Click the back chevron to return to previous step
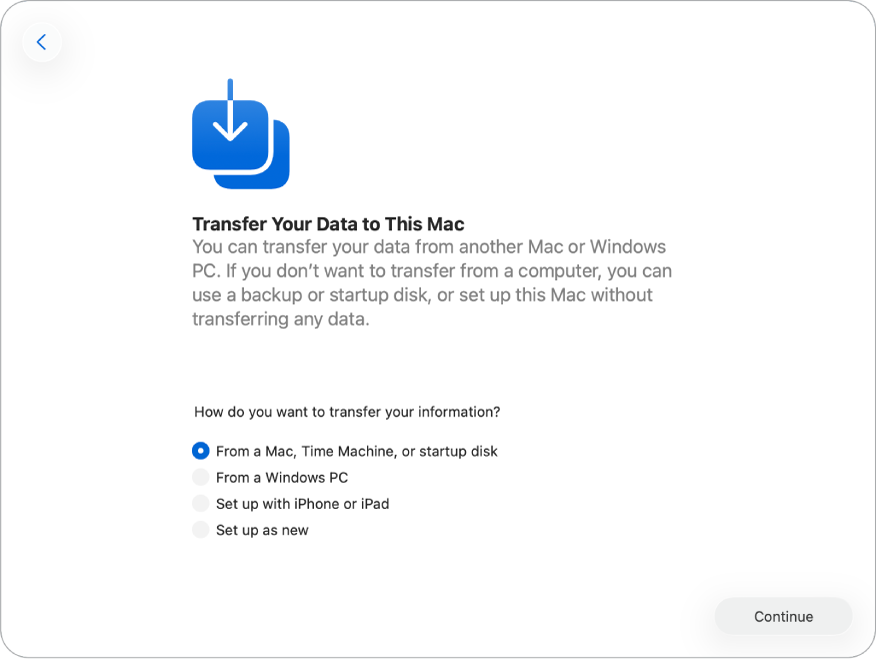The height and width of the screenshot is (660, 878). [41, 41]
